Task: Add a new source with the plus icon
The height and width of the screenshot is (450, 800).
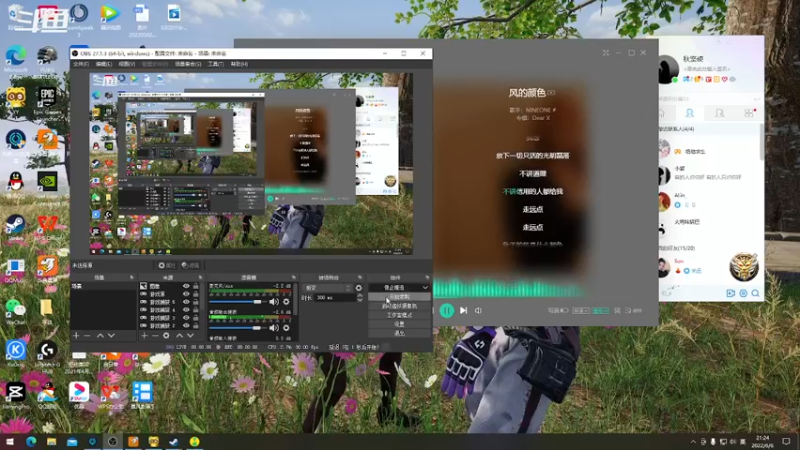Action: (x=144, y=336)
